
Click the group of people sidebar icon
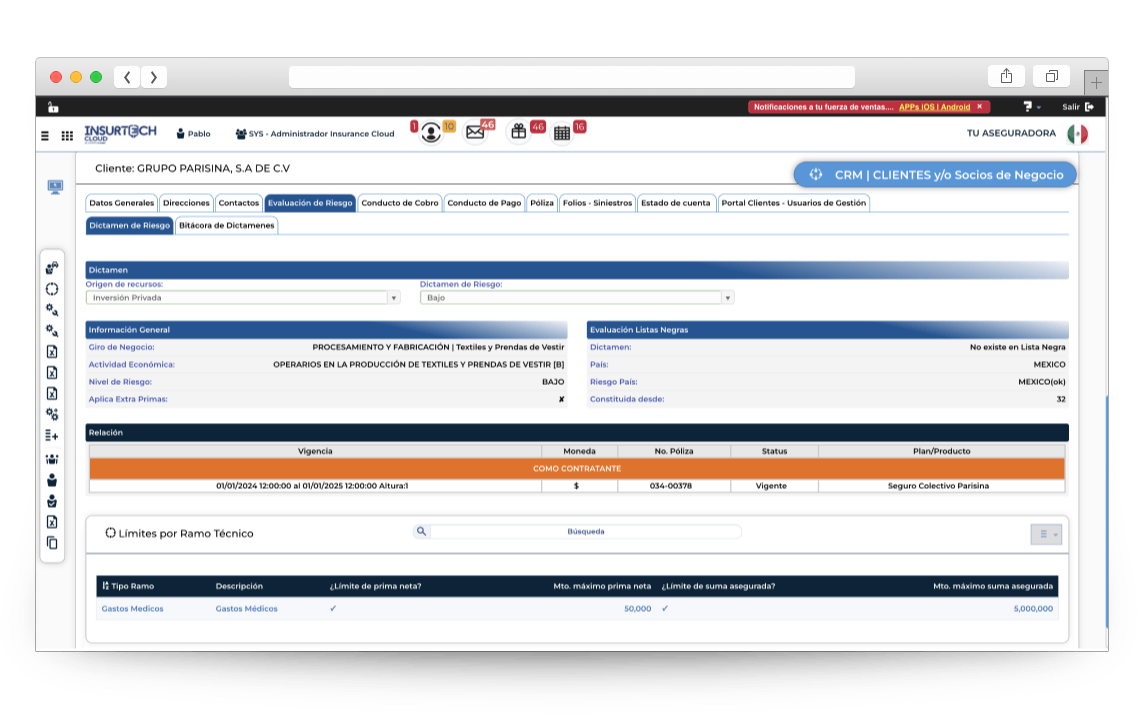pyautogui.click(x=52, y=459)
